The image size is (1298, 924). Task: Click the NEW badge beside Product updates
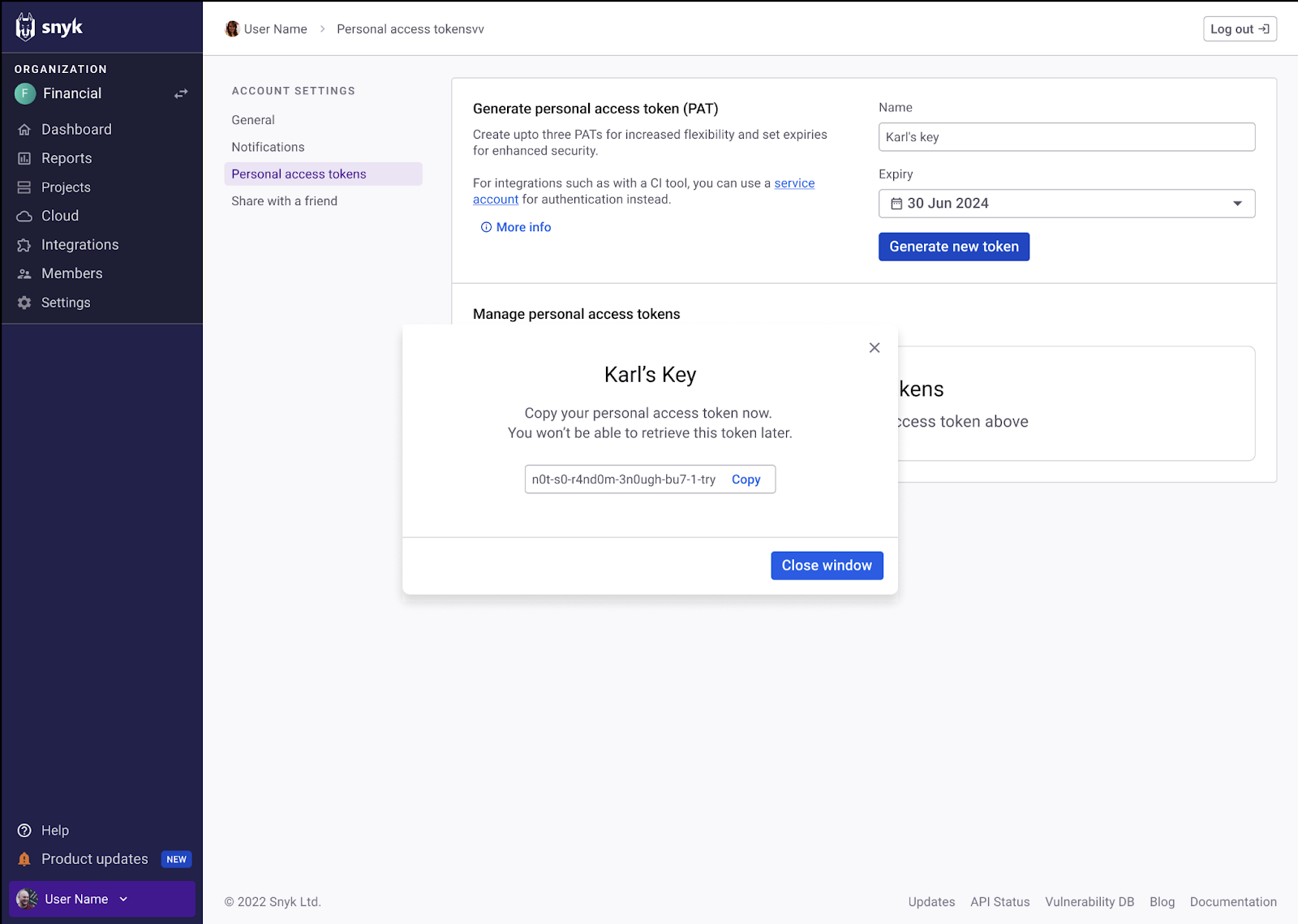[x=176, y=859]
